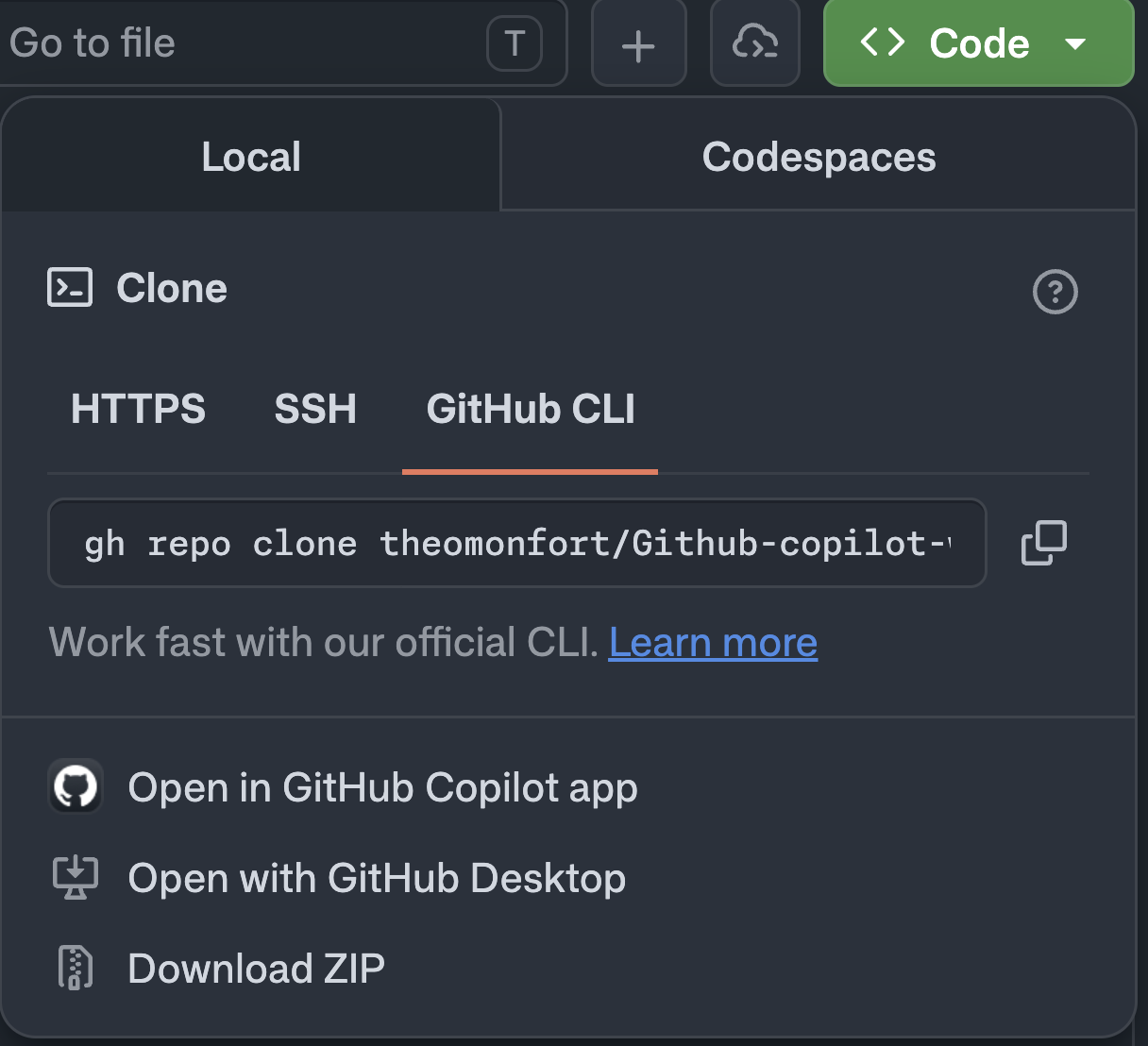
Task: Click the gh repo clone command field
Action: (517, 543)
